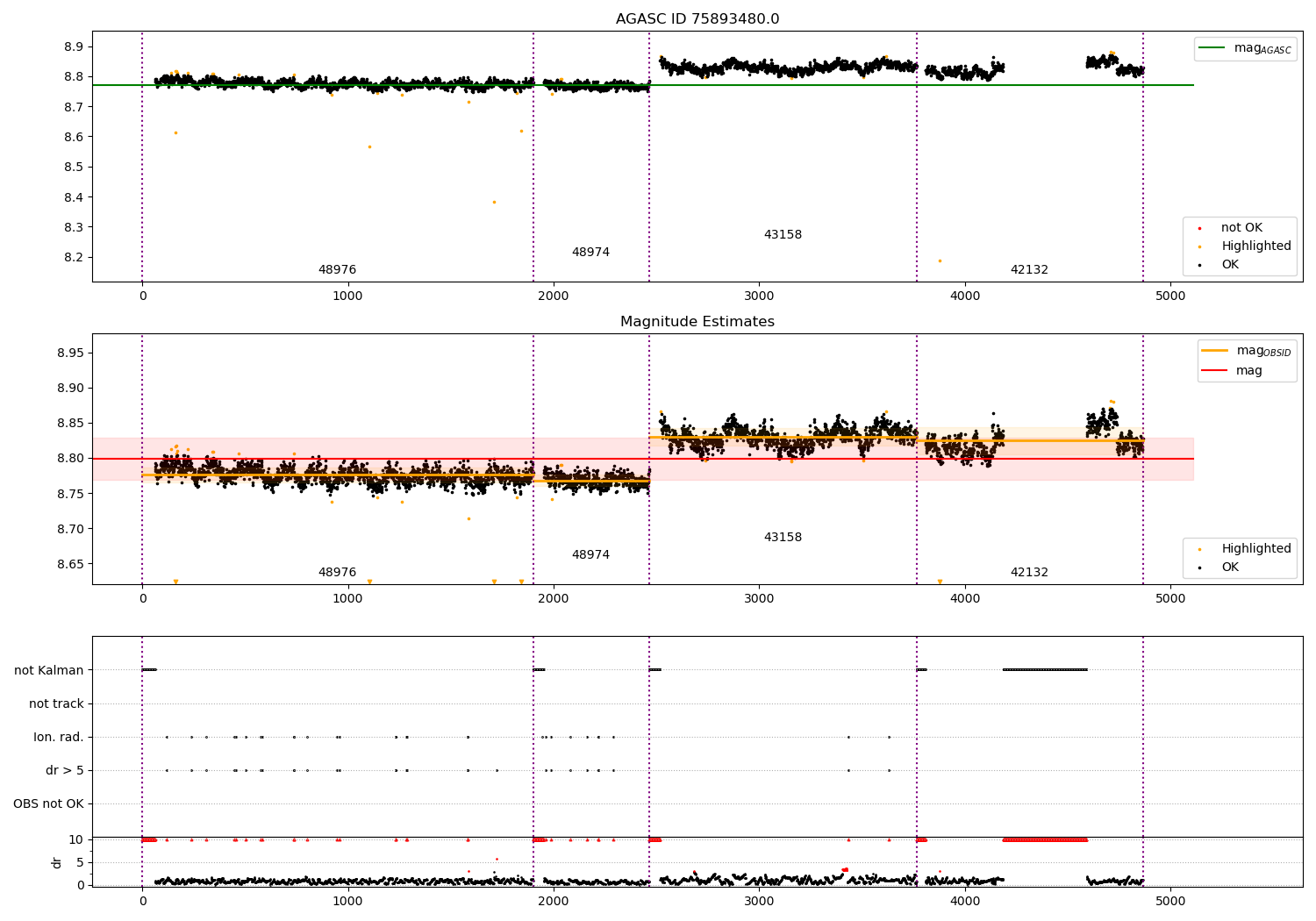
Task: Click the 8.95 y-tick on the middle plot
Action: coord(69,353)
